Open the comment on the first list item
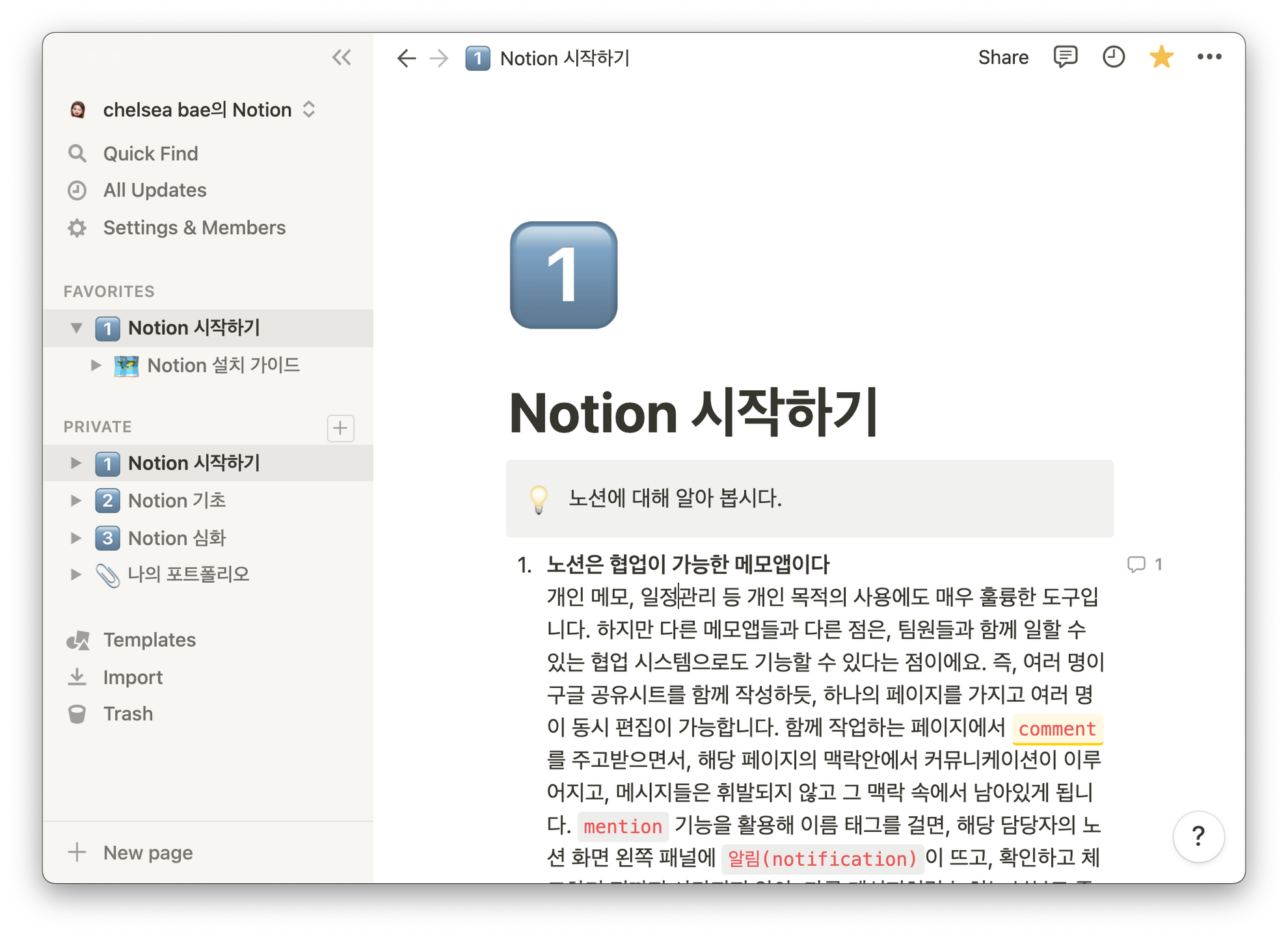 (x=1144, y=565)
